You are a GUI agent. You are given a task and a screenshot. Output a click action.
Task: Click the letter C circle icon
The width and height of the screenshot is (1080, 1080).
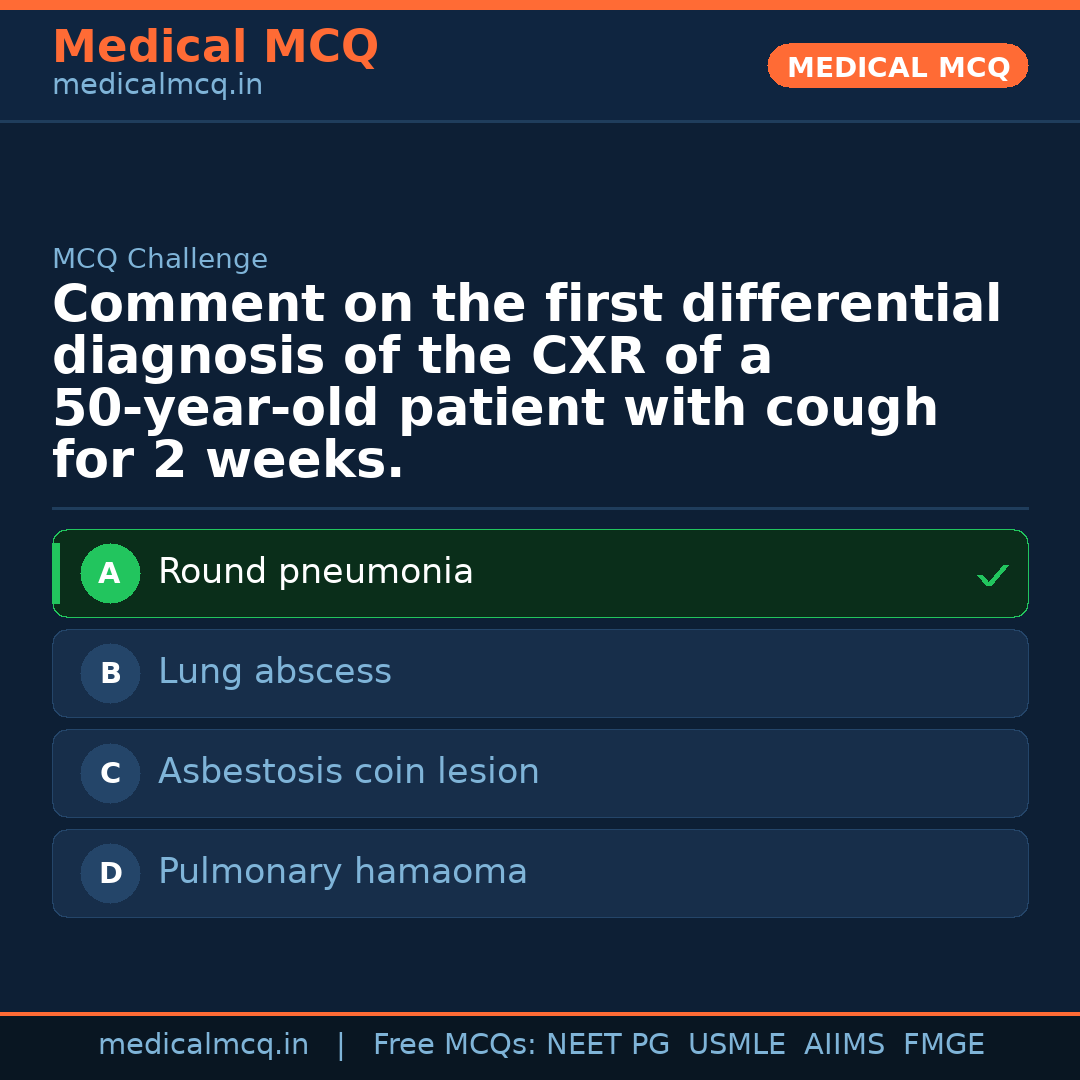click(x=110, y=774)
